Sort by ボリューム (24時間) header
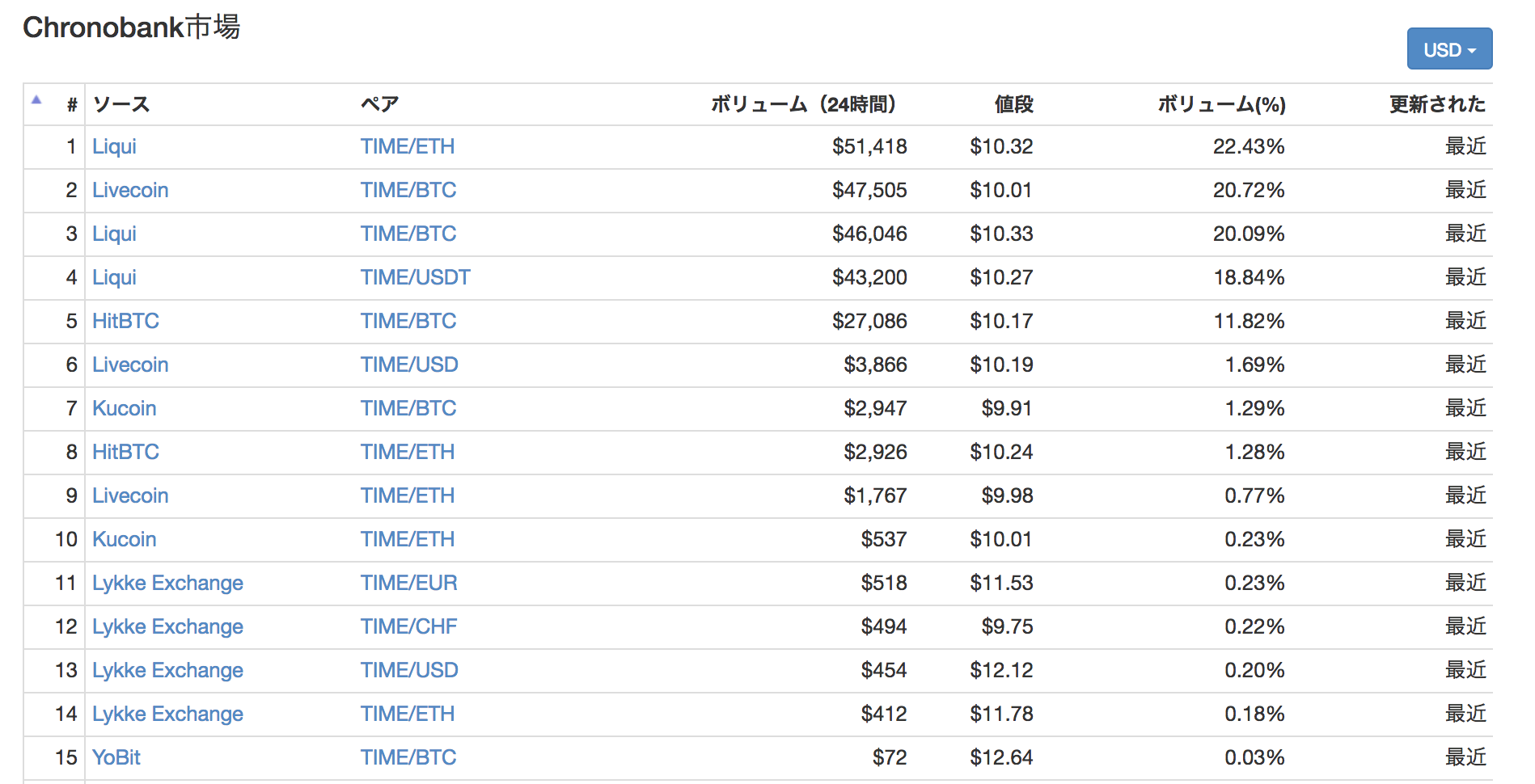1535x784 pixels. pos(803,104)
